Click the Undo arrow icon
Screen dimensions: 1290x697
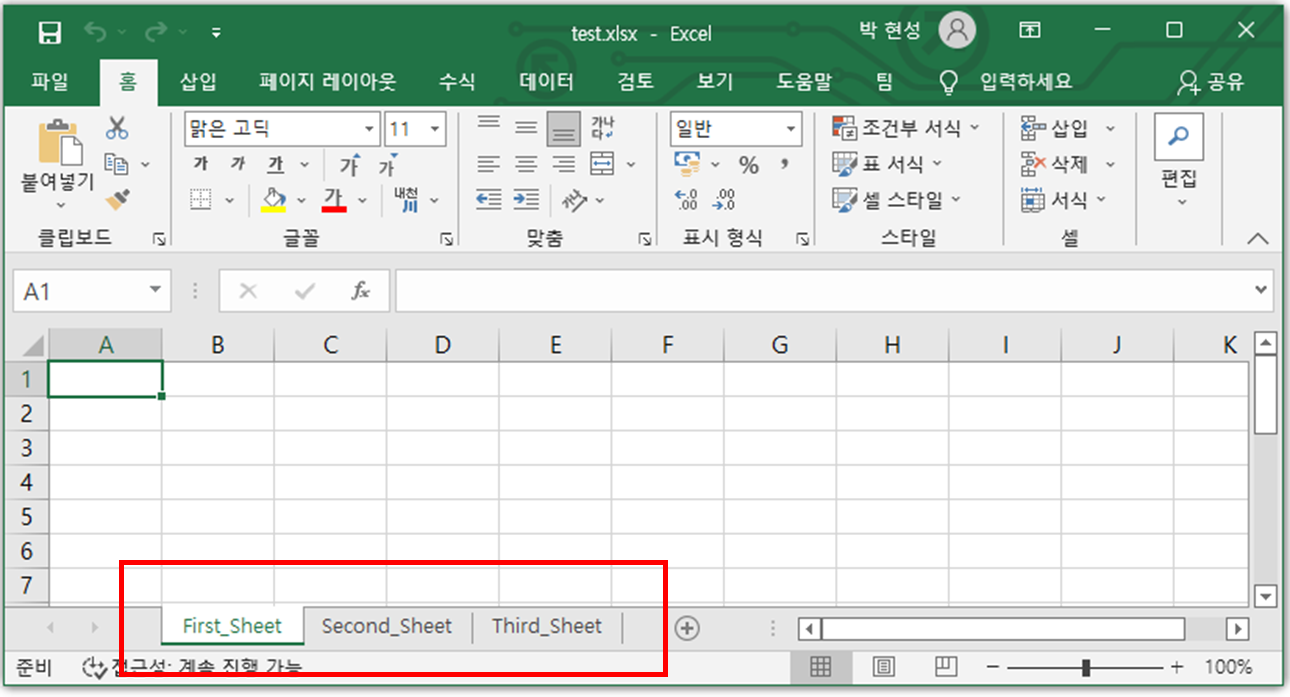tap(95, 33)
